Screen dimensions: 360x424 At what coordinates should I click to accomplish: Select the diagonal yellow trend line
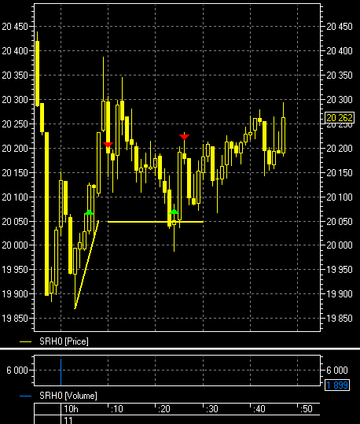pos(87,264)
